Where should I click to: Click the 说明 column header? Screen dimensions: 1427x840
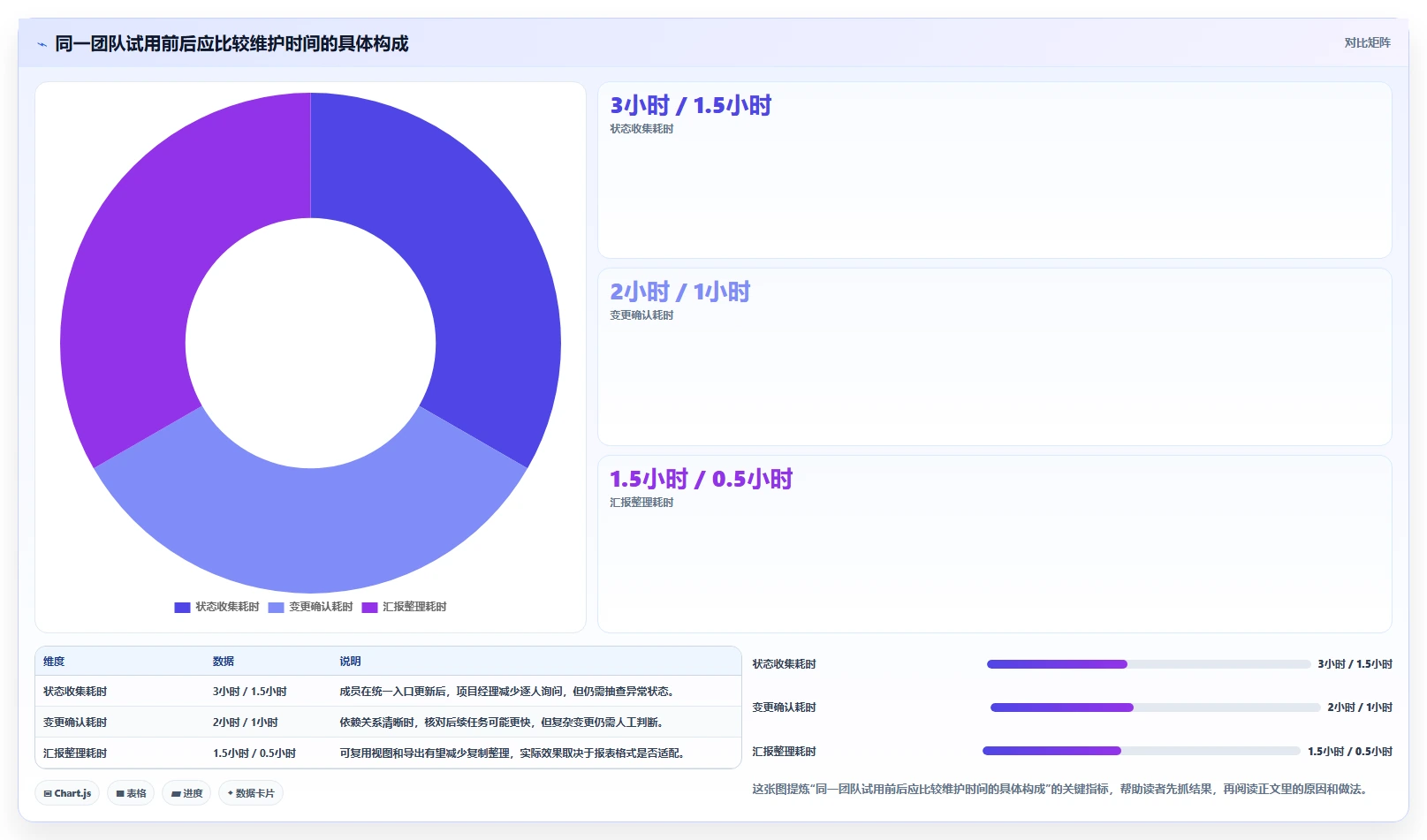(350, 662)
